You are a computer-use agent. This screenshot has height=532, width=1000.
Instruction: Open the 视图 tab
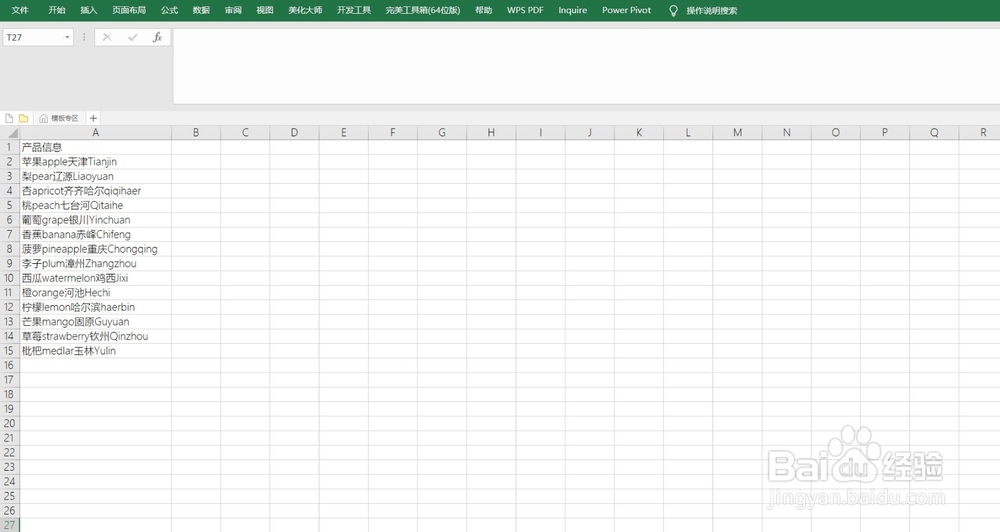click(x=265, y=10)
